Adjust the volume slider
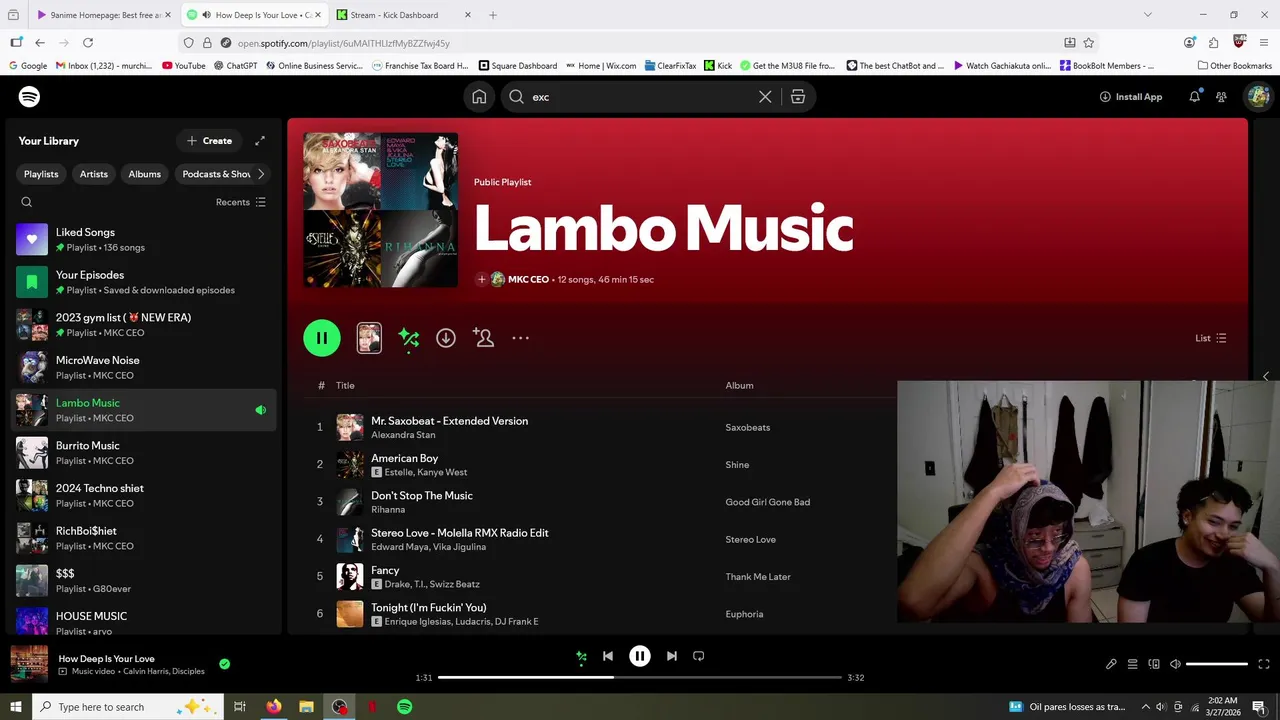Screen dimensions: 1280x720 pyautogui.click(x=1217, y=664)
